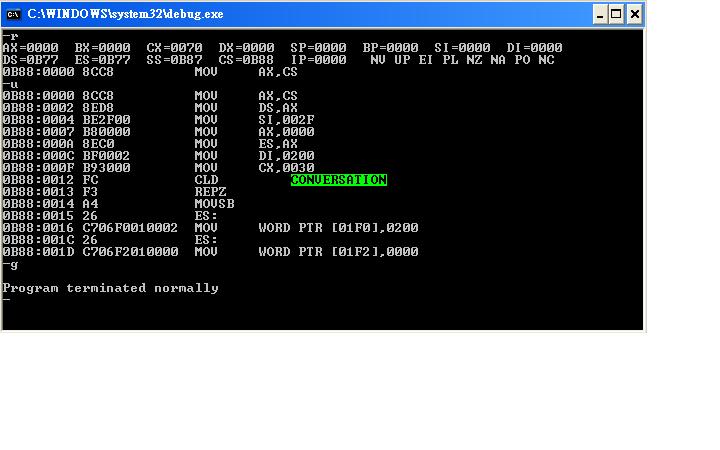Minimize the debug.exe window
Viewport: 720px width, 450px height.
[x=600, y=15]
